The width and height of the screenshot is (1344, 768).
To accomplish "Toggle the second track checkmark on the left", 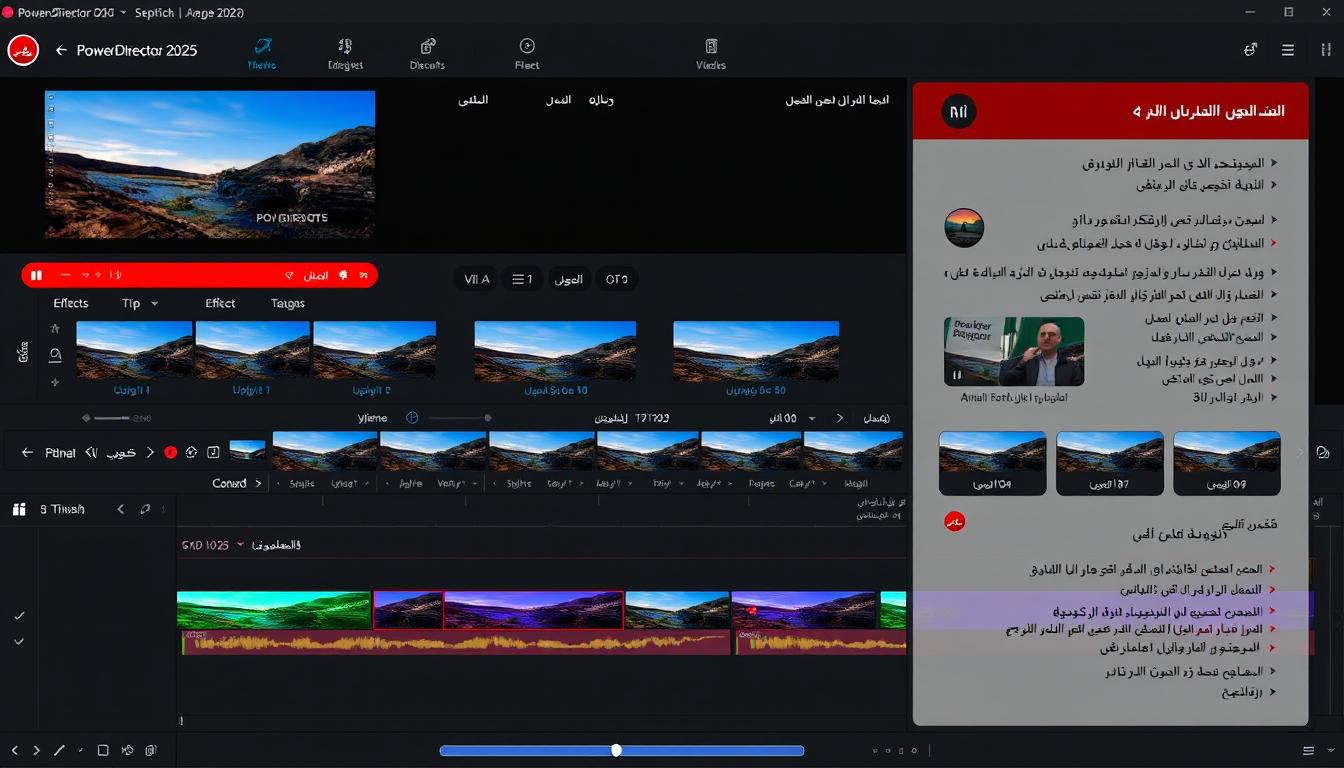I will (19, 641).
